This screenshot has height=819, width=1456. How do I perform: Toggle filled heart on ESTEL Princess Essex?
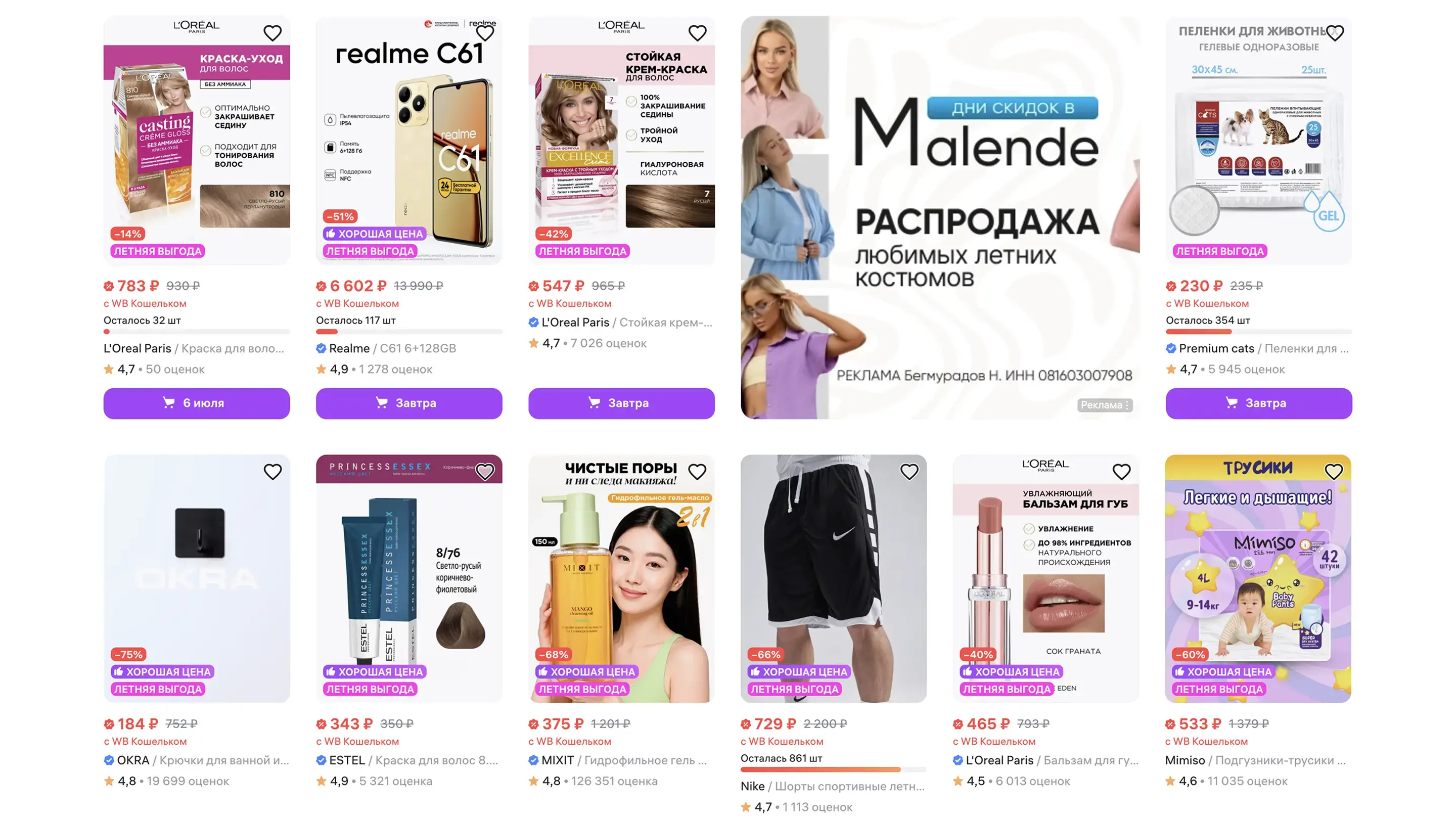pyautogui.click(x=485, y=471)
